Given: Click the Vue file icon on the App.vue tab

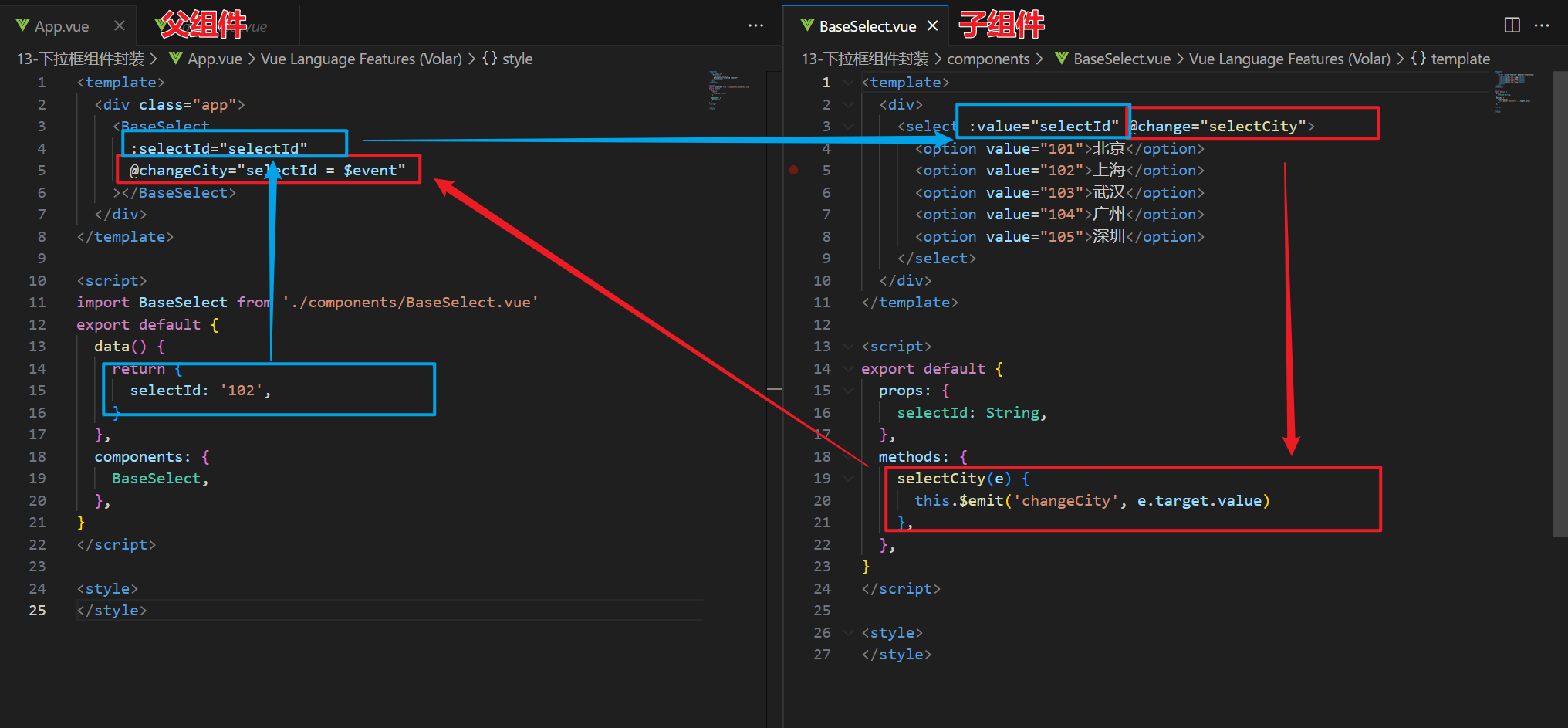Looking at the screenshot, I should [22, 25].
